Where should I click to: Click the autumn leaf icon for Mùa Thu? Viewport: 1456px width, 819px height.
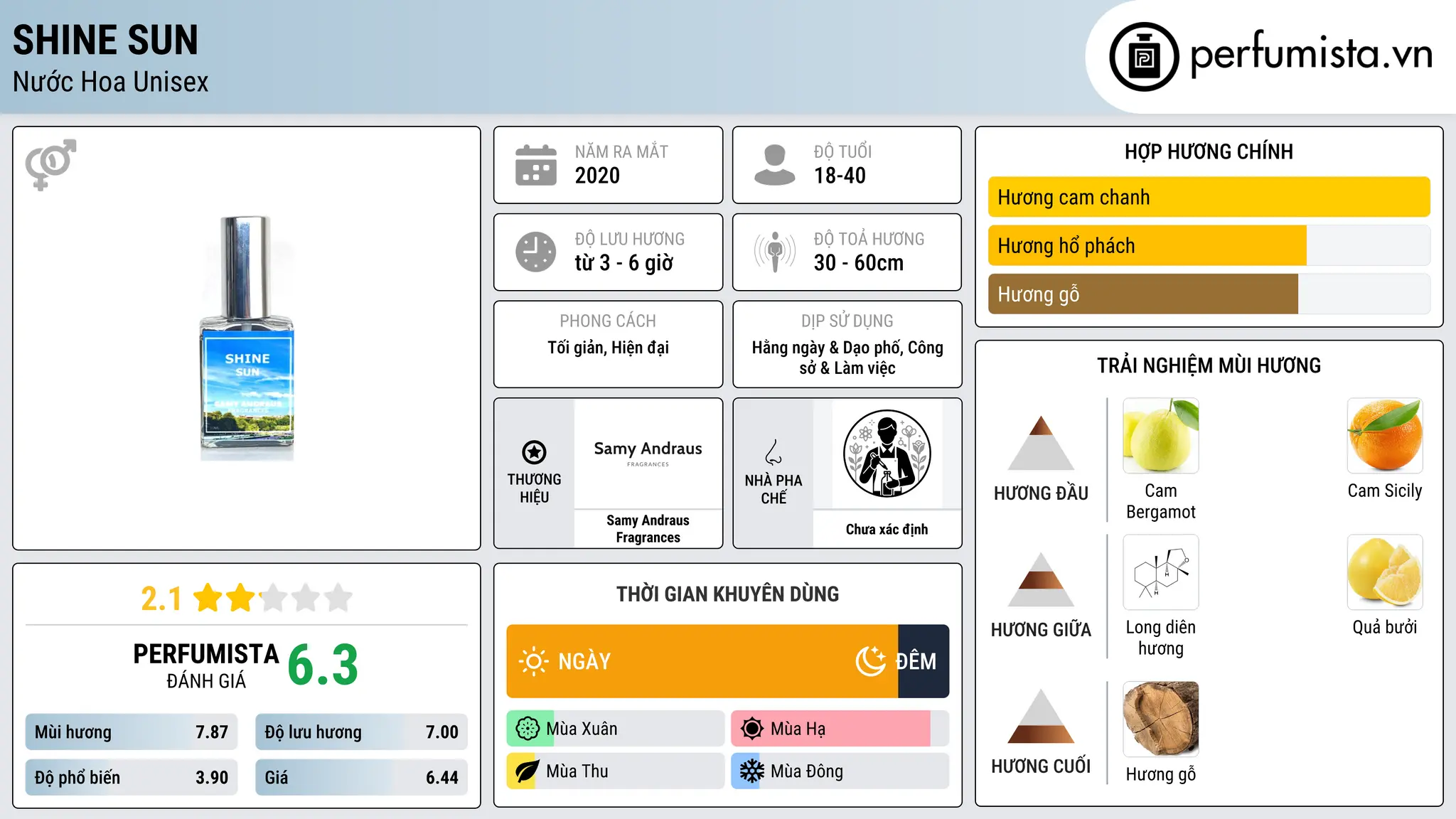tap(528, 771)
